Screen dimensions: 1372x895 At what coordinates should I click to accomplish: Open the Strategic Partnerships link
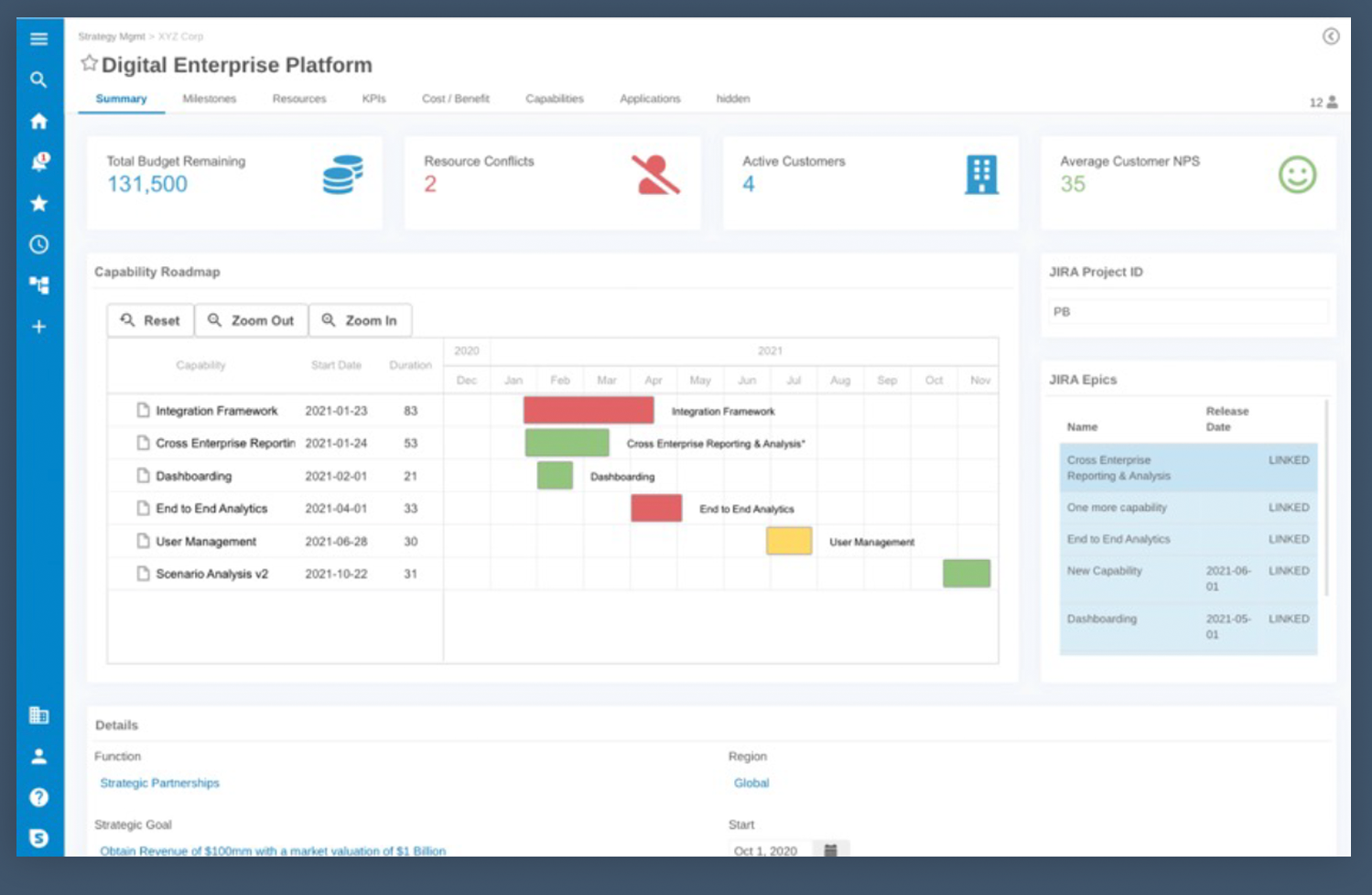click(x=159, y=783)
